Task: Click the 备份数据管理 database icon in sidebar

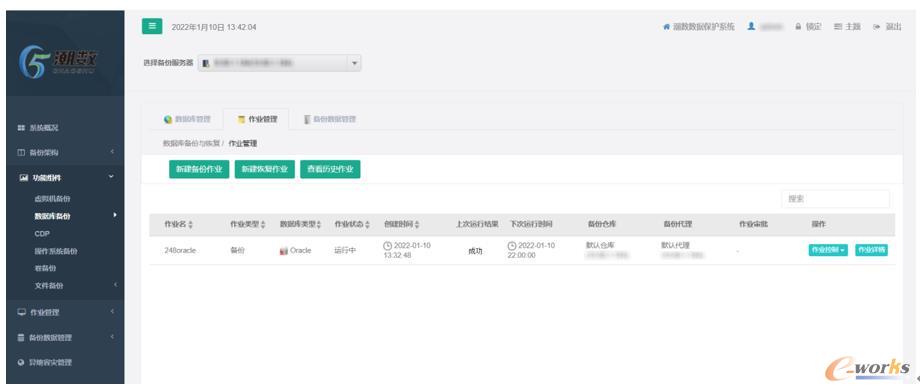Action: click(x=21, y=338)
